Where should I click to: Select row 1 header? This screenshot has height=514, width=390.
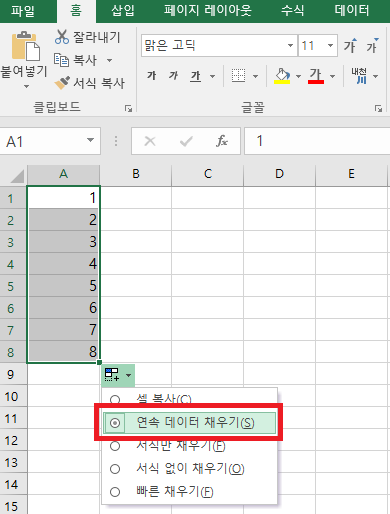[x=13, y=198]
